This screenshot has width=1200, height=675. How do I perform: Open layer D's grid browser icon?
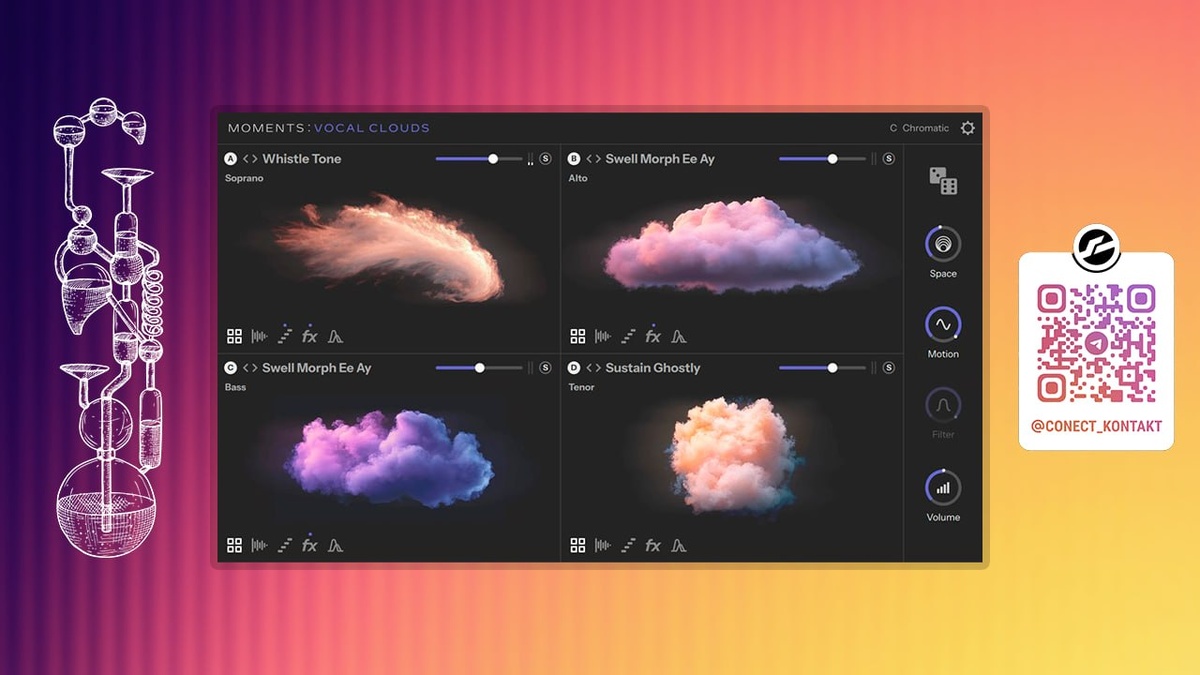click(x=577, y=545)
